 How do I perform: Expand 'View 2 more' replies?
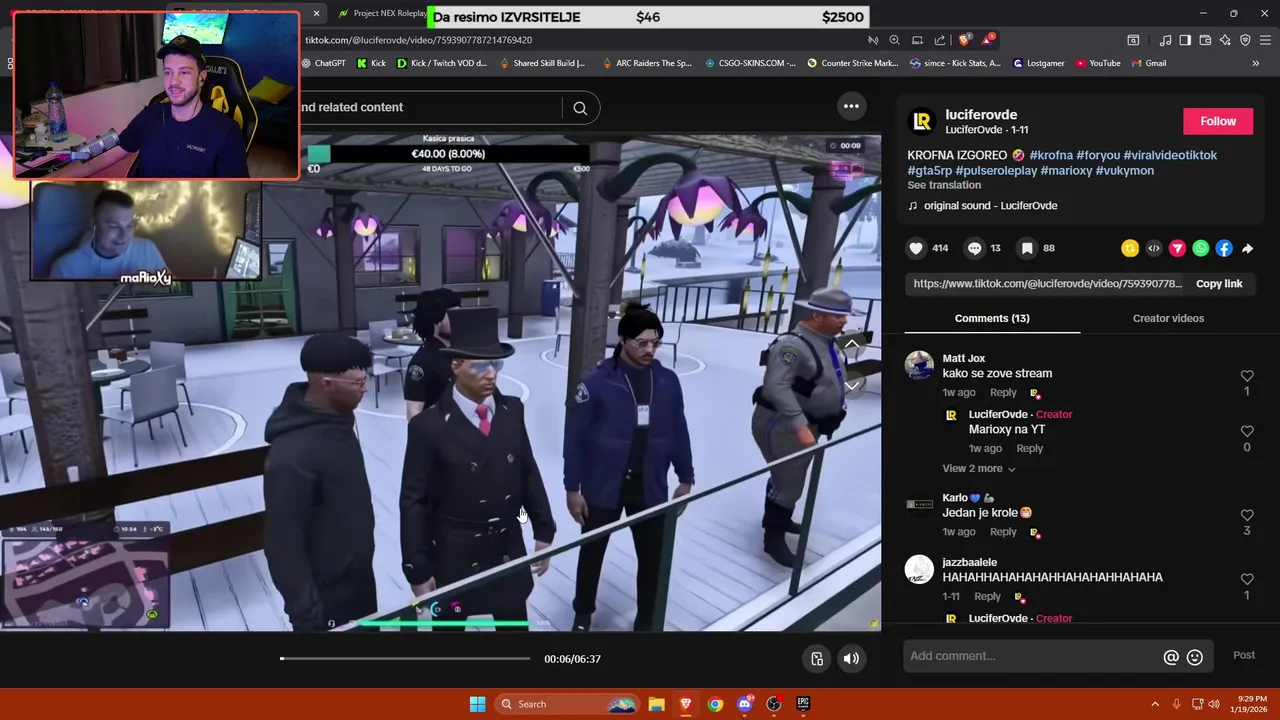click(978, 468)
